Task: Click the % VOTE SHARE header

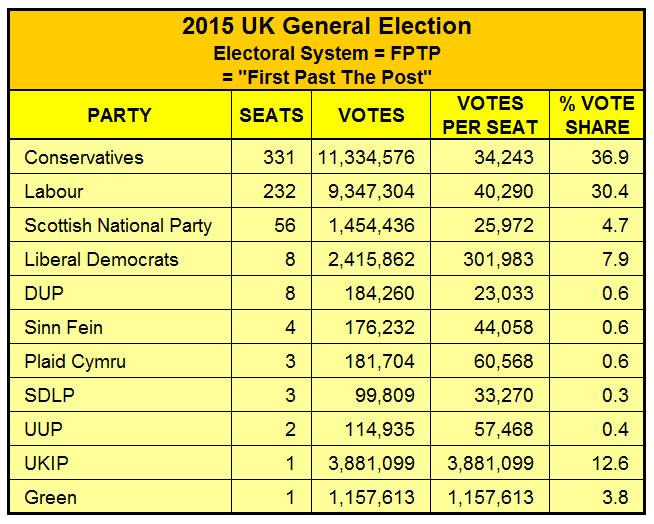Action: tap(597, 115)
